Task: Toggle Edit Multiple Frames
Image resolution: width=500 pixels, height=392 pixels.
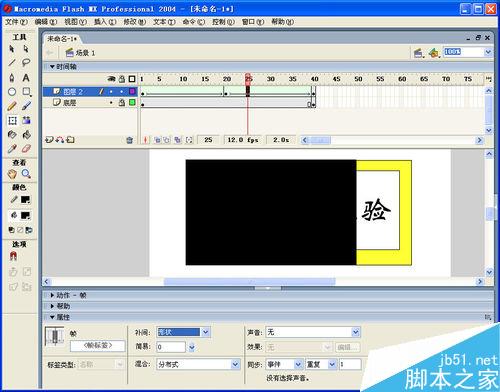Action: (x=178, y=140)
